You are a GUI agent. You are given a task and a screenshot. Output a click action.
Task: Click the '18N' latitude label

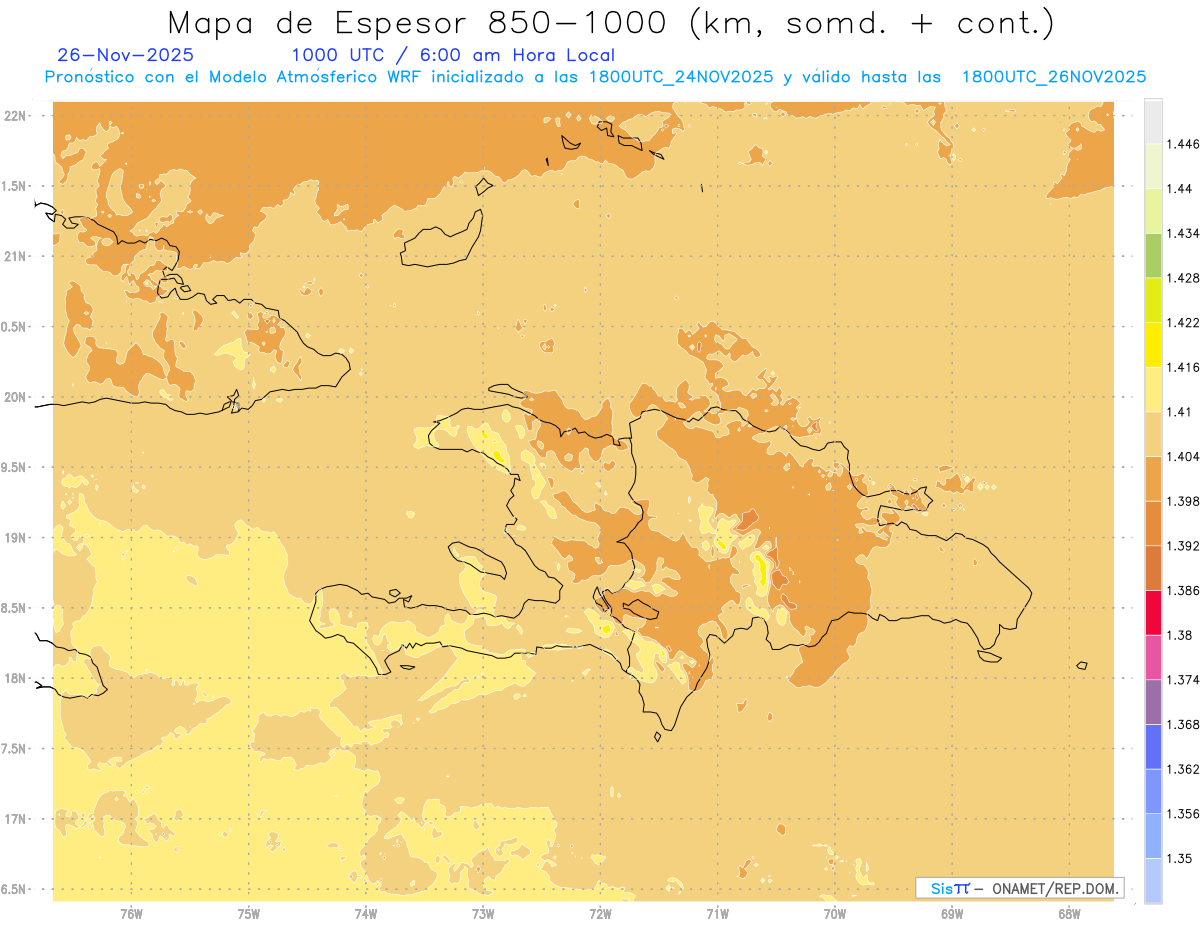coord(15,679)
